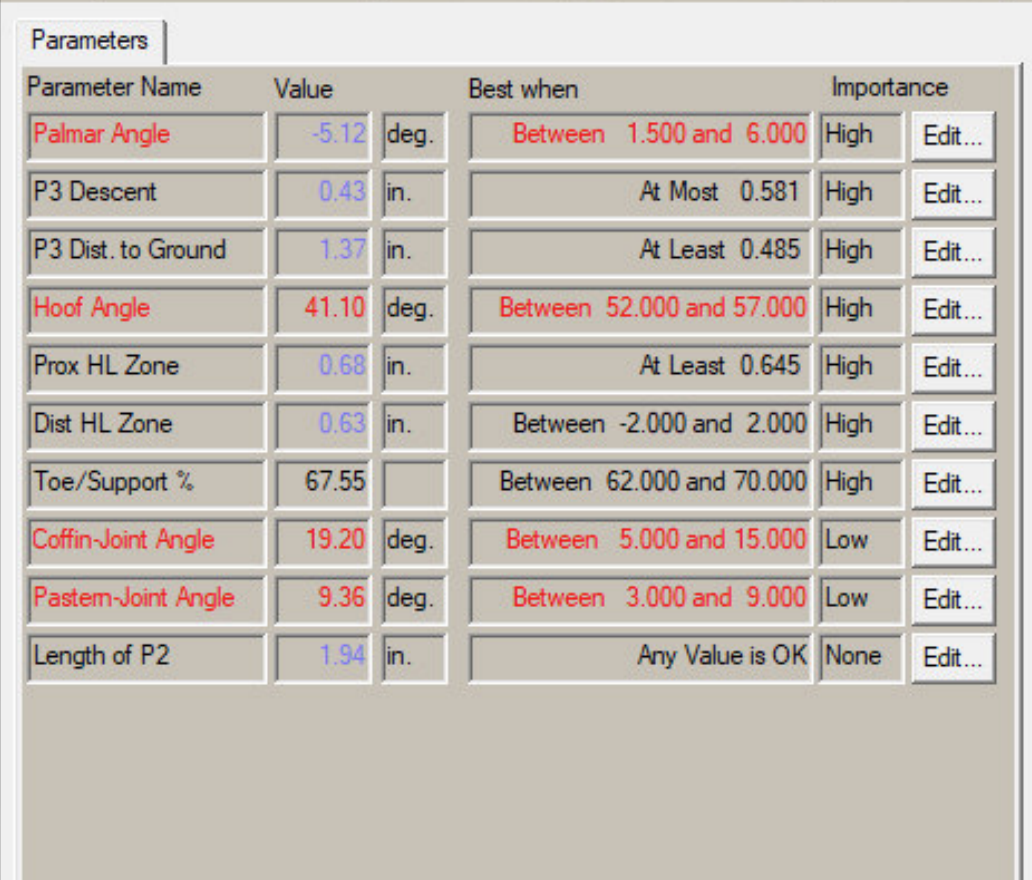This screenshot has height=880, width=1032.
Task: Select the Hoof Angle best-when range
Action: 640,309
